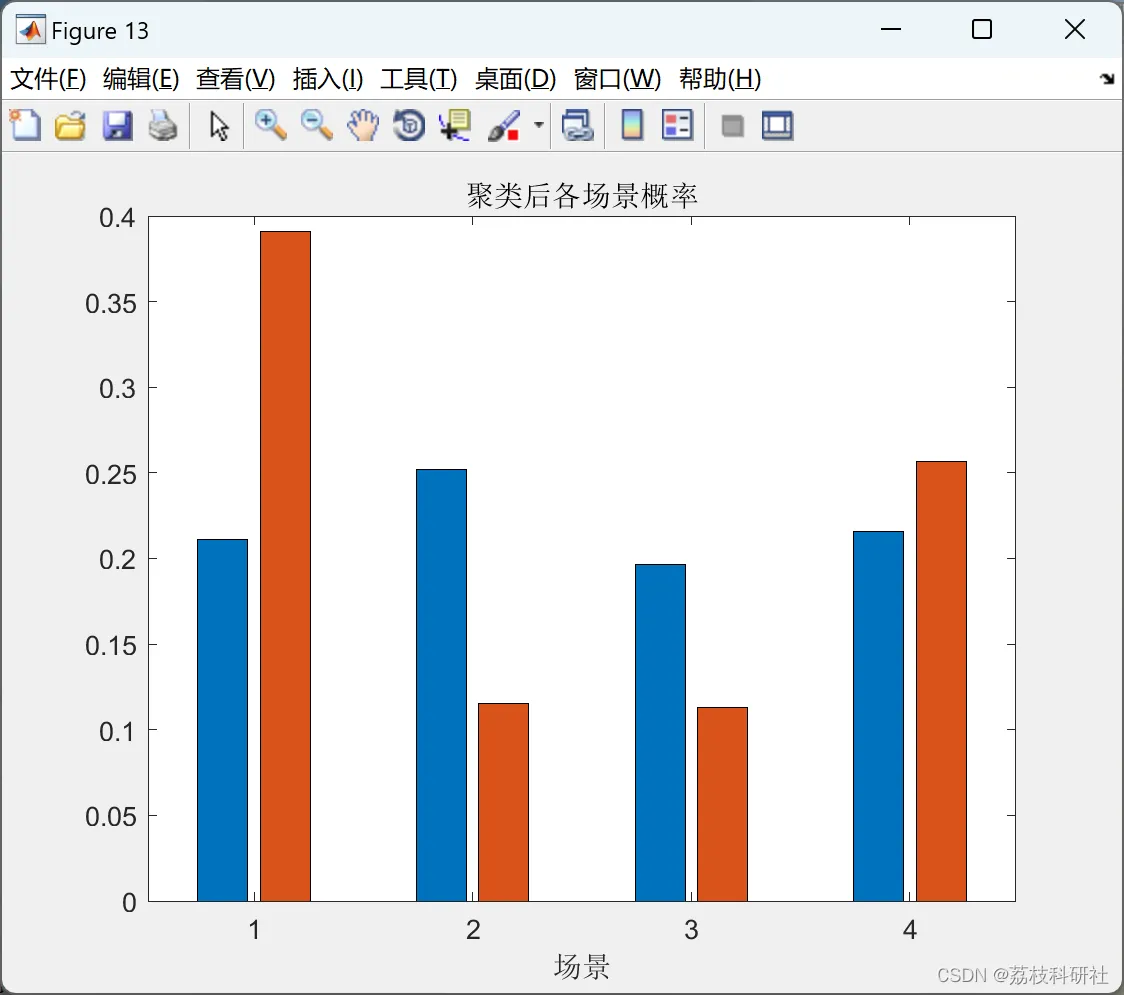Open the 插入(I) menu
Image resolution: width=1124 pixels, height=995 pixels.
(x=328, y=79)
